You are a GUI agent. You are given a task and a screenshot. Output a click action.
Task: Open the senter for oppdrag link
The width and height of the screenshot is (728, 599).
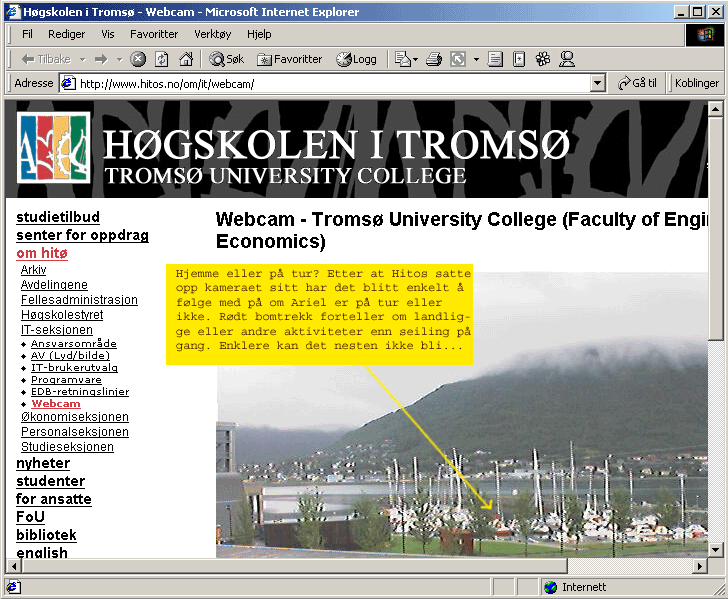82,235
